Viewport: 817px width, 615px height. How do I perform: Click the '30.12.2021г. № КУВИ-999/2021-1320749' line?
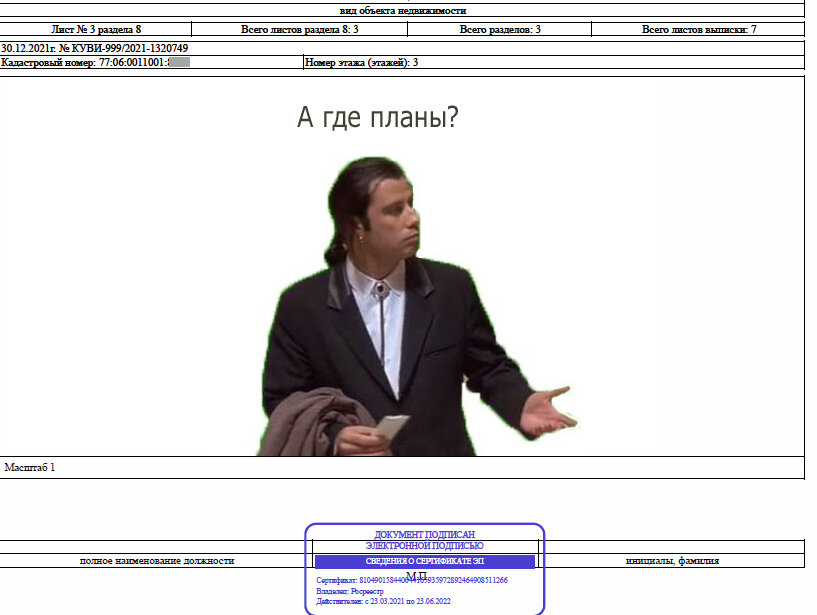click(x=94, y=48)
